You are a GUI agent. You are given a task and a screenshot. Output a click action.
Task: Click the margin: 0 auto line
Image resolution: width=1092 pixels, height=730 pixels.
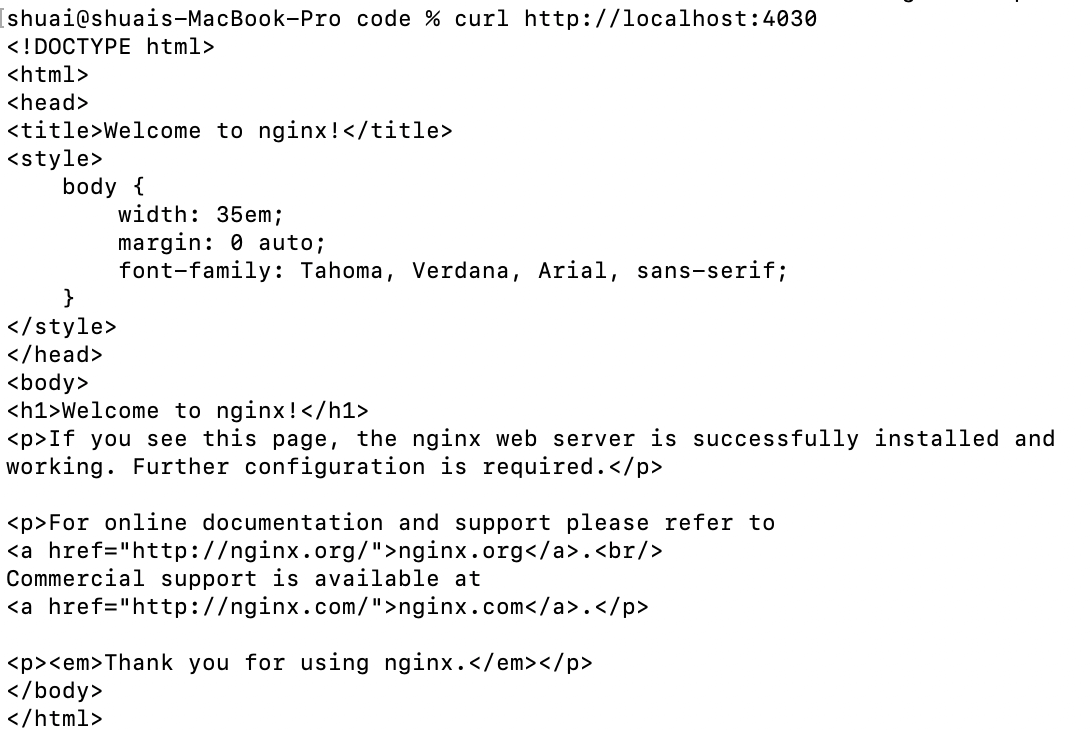pos(221,243)
